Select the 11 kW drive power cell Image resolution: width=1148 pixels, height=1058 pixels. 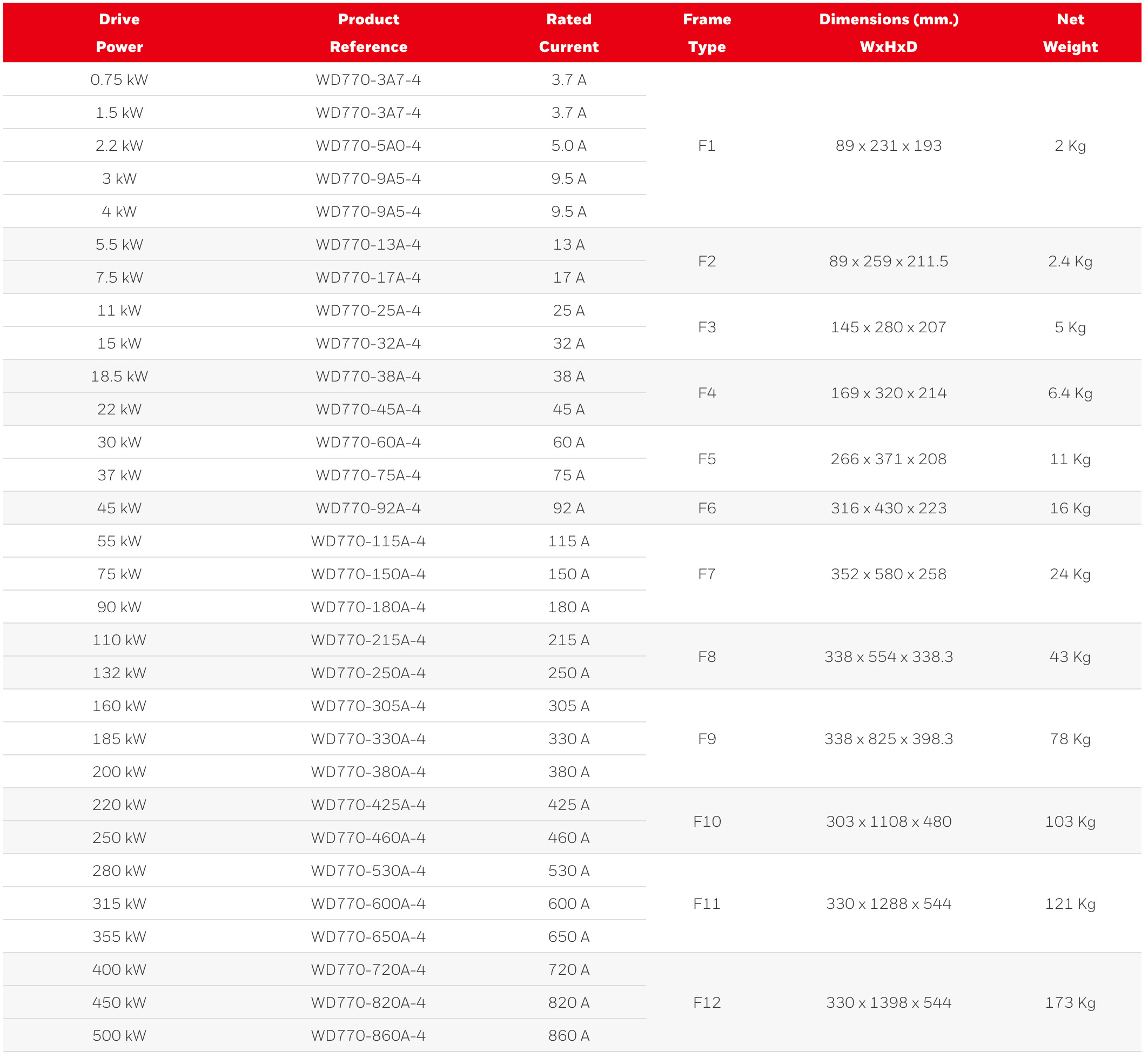click(x=119, y=310)
